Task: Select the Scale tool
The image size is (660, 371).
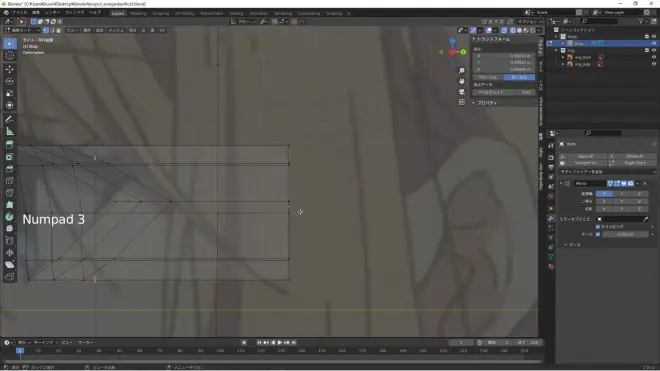Action: click(x=10, y=93)
